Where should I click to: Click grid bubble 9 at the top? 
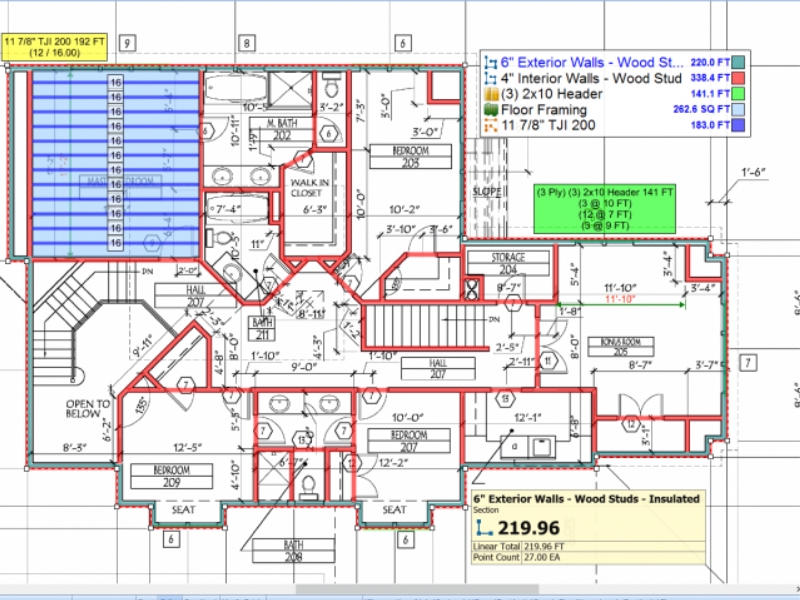tap(127, 43)
